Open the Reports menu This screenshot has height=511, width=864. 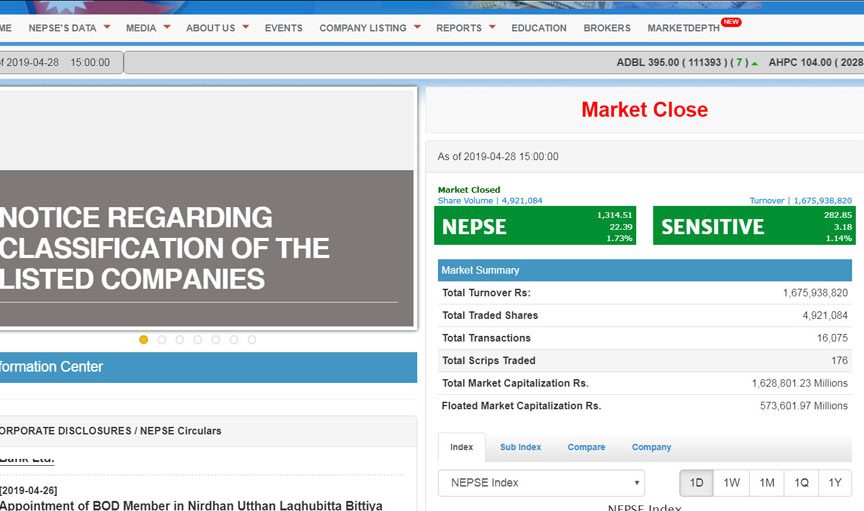[465, 28]
